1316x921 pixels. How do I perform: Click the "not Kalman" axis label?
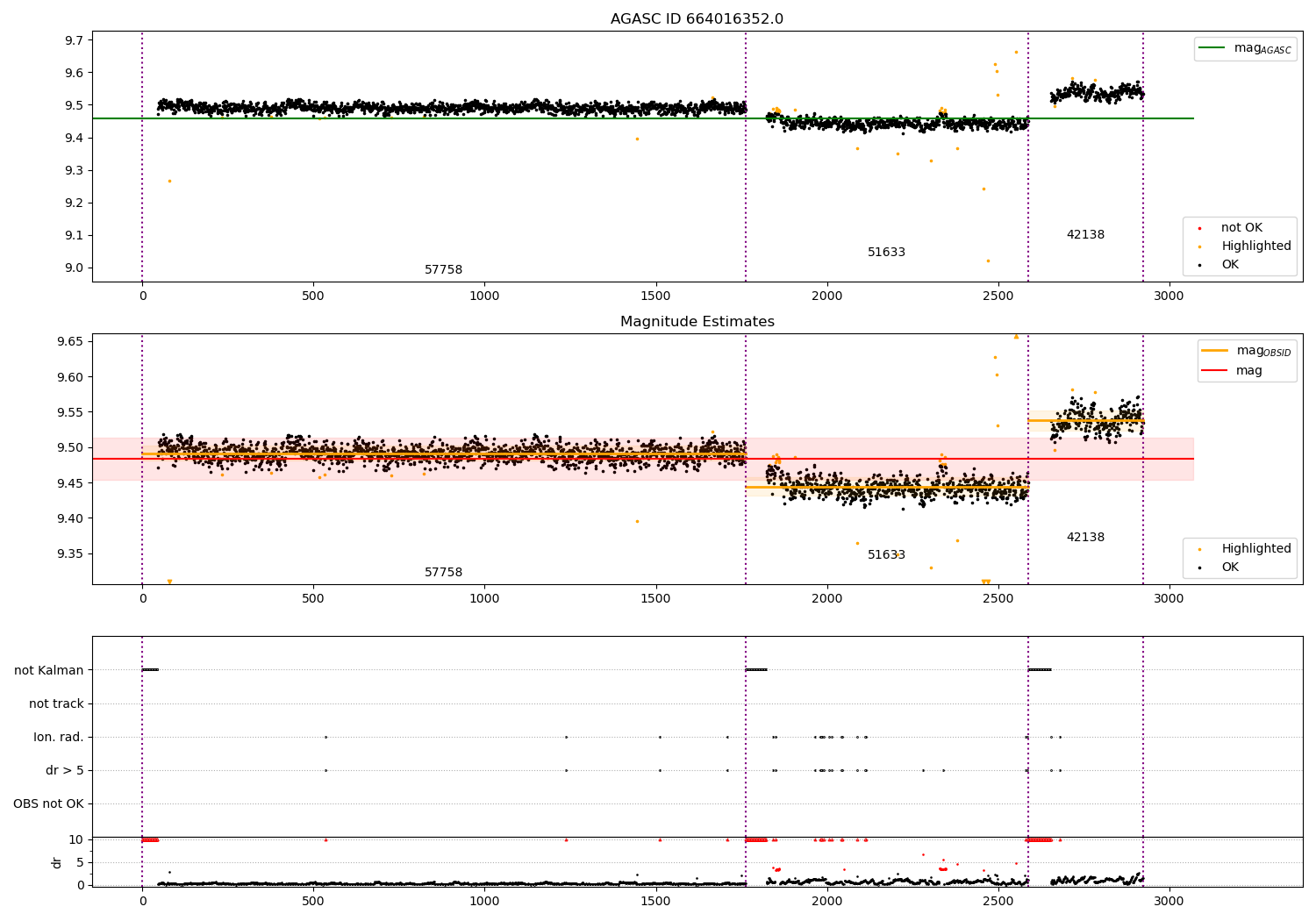[49, 670]
